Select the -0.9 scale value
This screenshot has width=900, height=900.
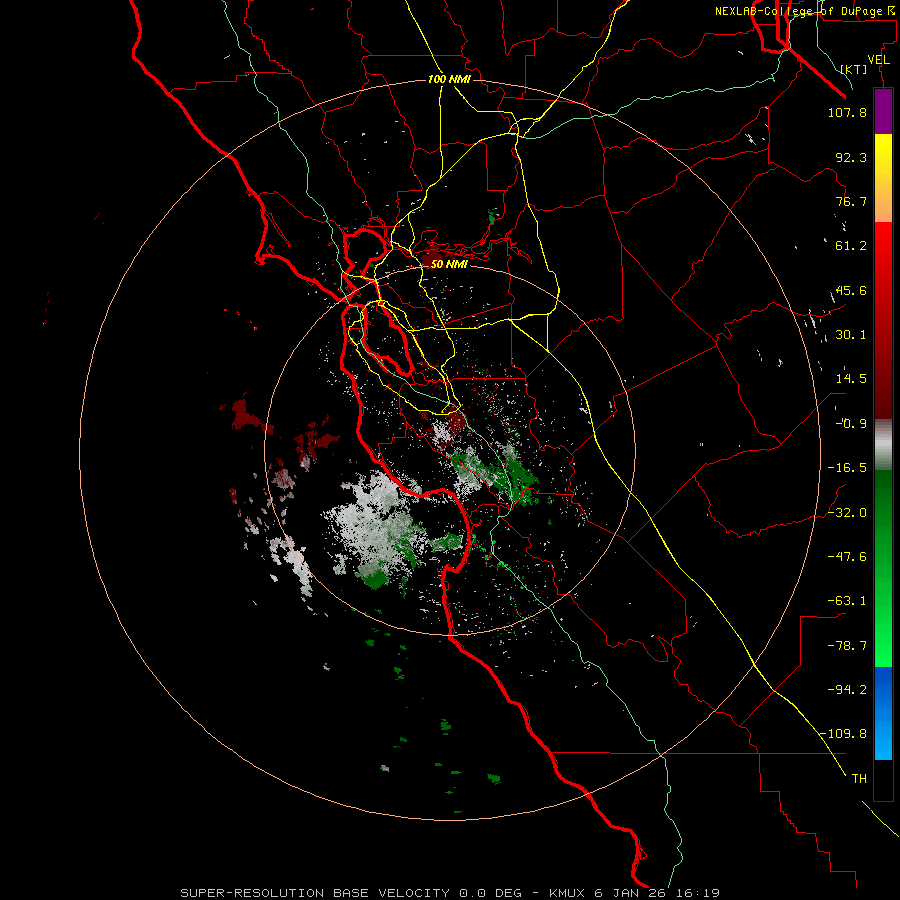click(851, 424)
